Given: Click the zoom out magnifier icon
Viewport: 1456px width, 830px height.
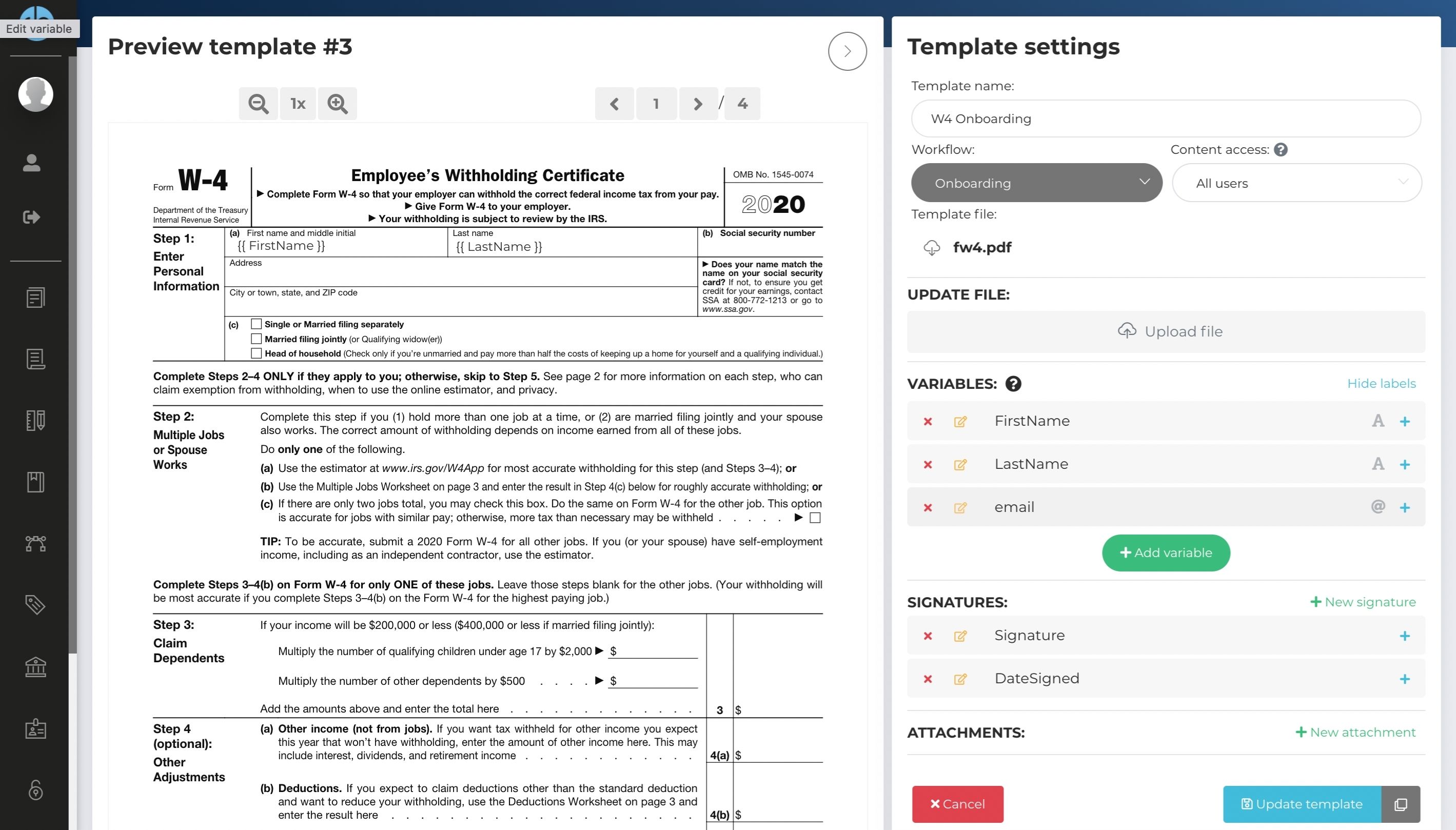Looking at the screenshot, I should 258,104.
